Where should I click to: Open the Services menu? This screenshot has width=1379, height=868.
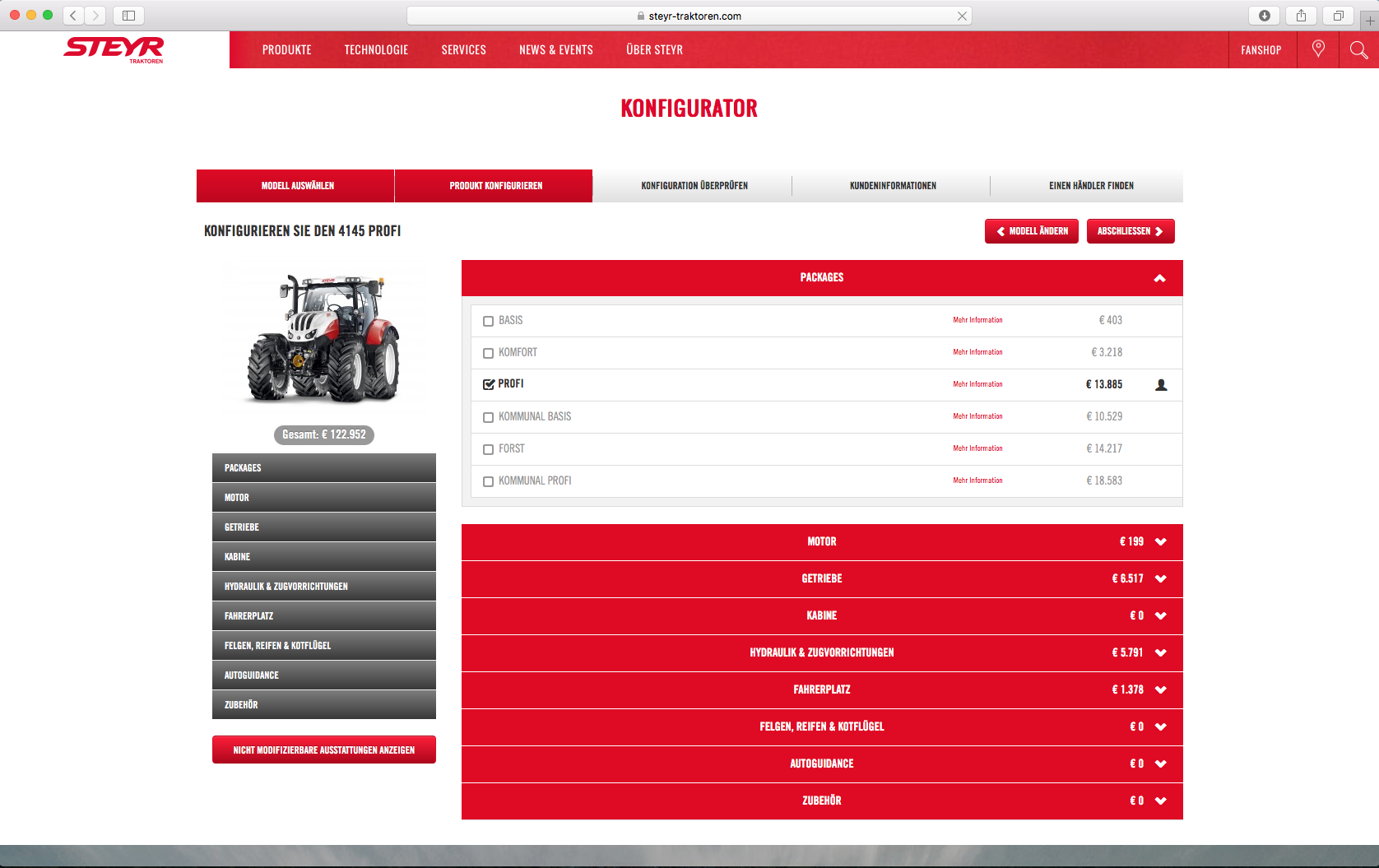click(463, 50)
